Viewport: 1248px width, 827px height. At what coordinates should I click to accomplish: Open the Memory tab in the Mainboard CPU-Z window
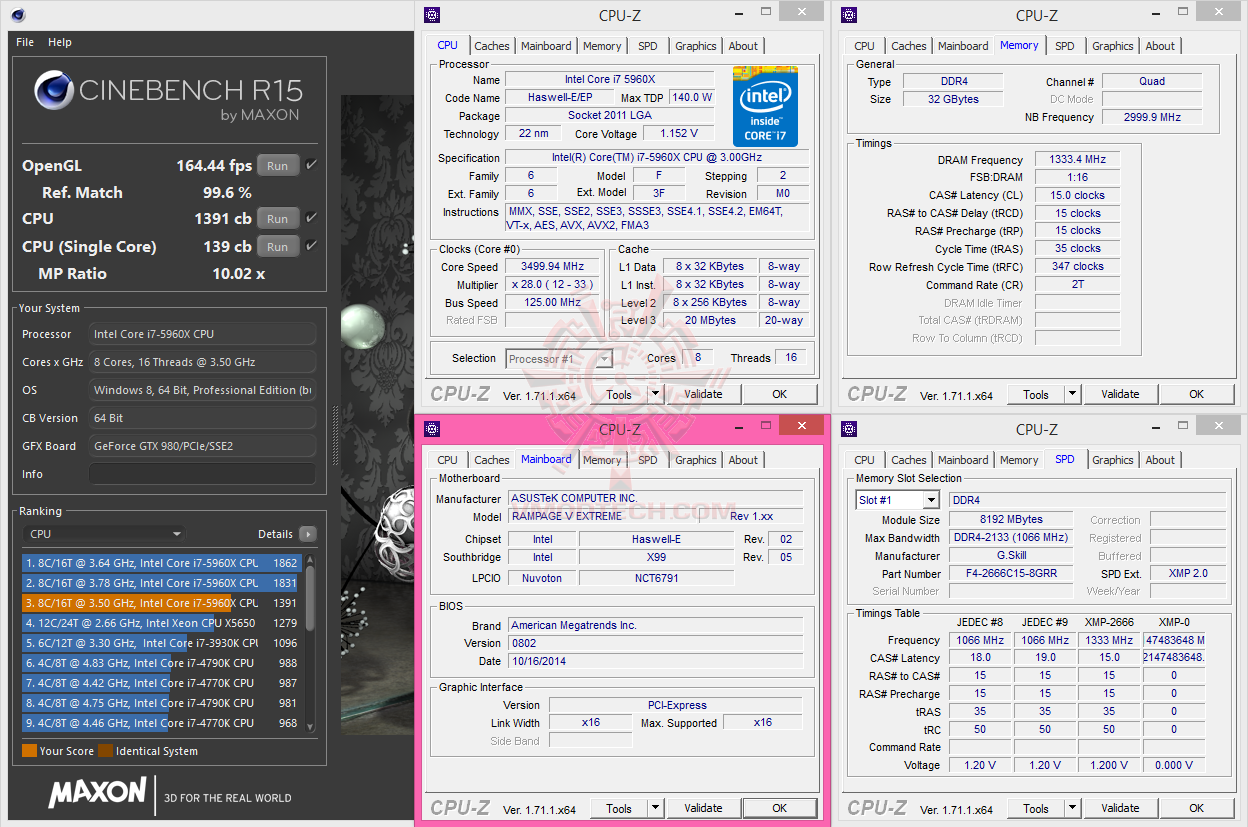point(602,460)
